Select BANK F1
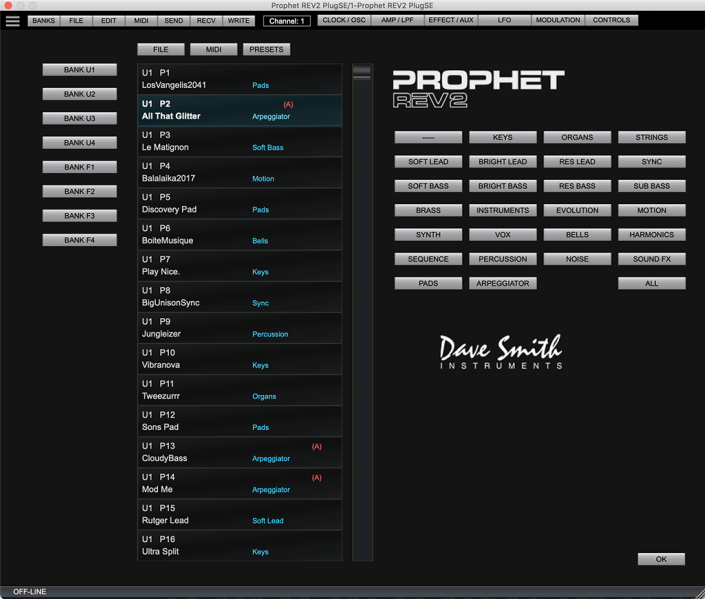The height and width of the screenshot is (600, 705). 80,167
